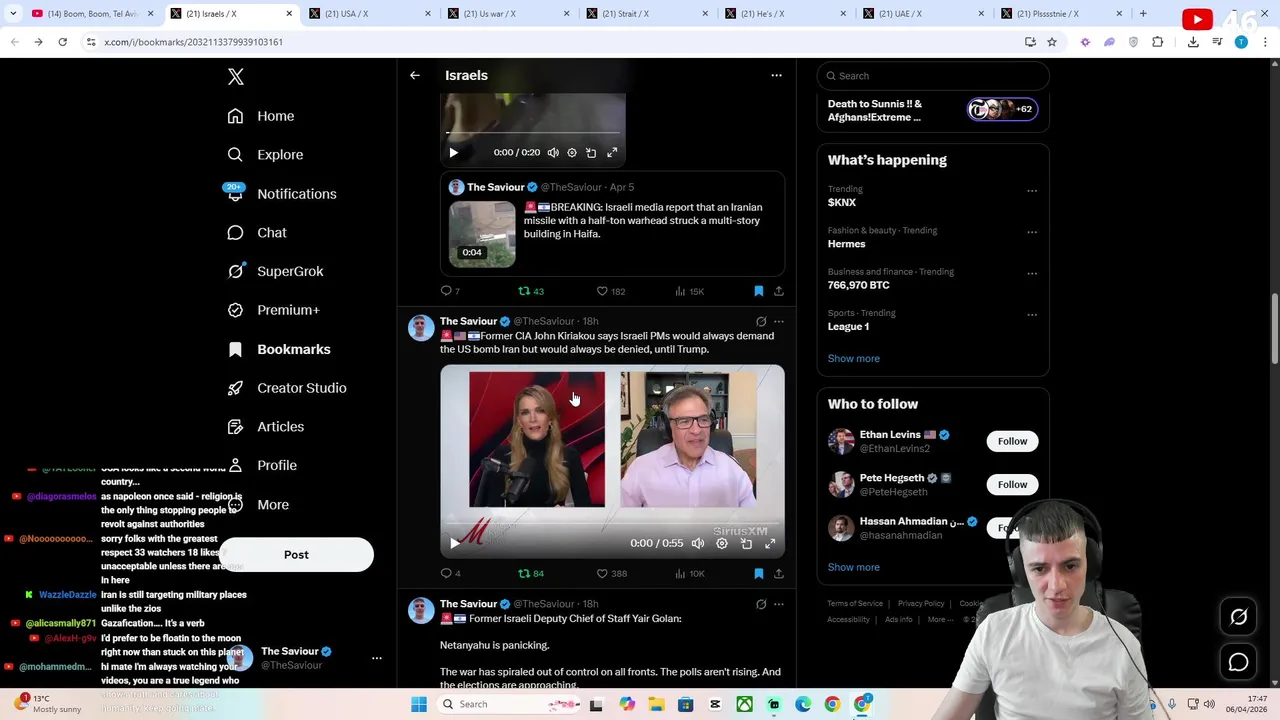Show more under Who to follow
This screenshot has width=1280, height=720.
point(854,567)
